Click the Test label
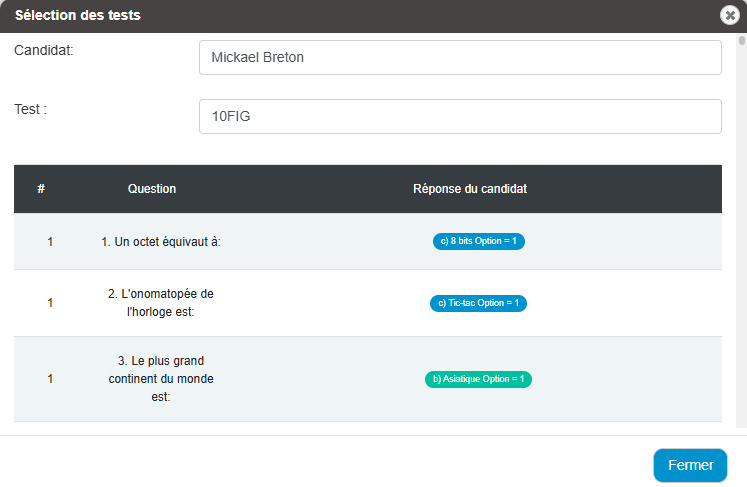The height and width of the screenshot is (487, 747). (30, 109)
